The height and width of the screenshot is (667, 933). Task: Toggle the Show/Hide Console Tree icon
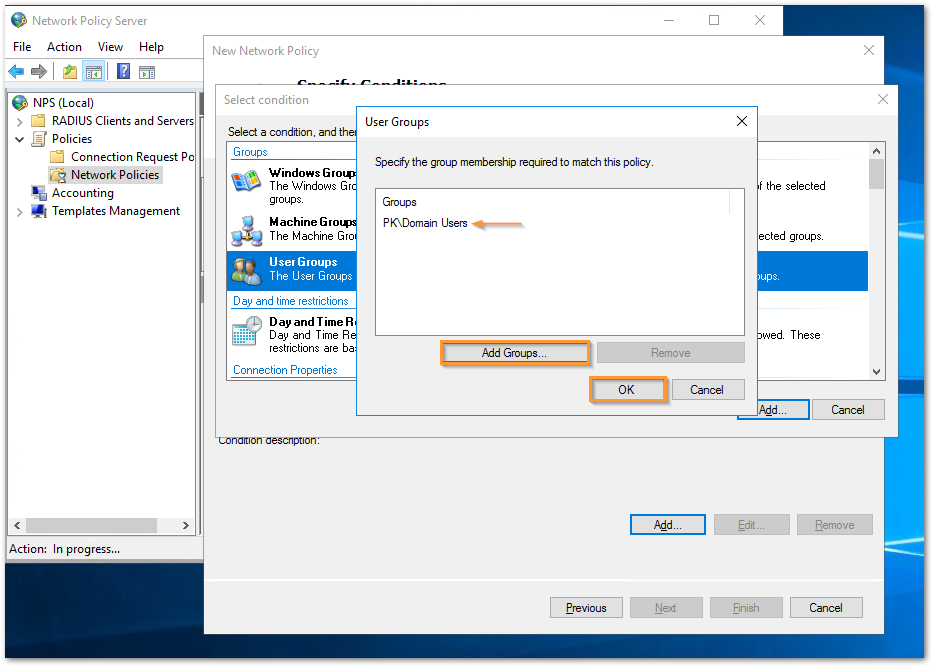point(94,71)
